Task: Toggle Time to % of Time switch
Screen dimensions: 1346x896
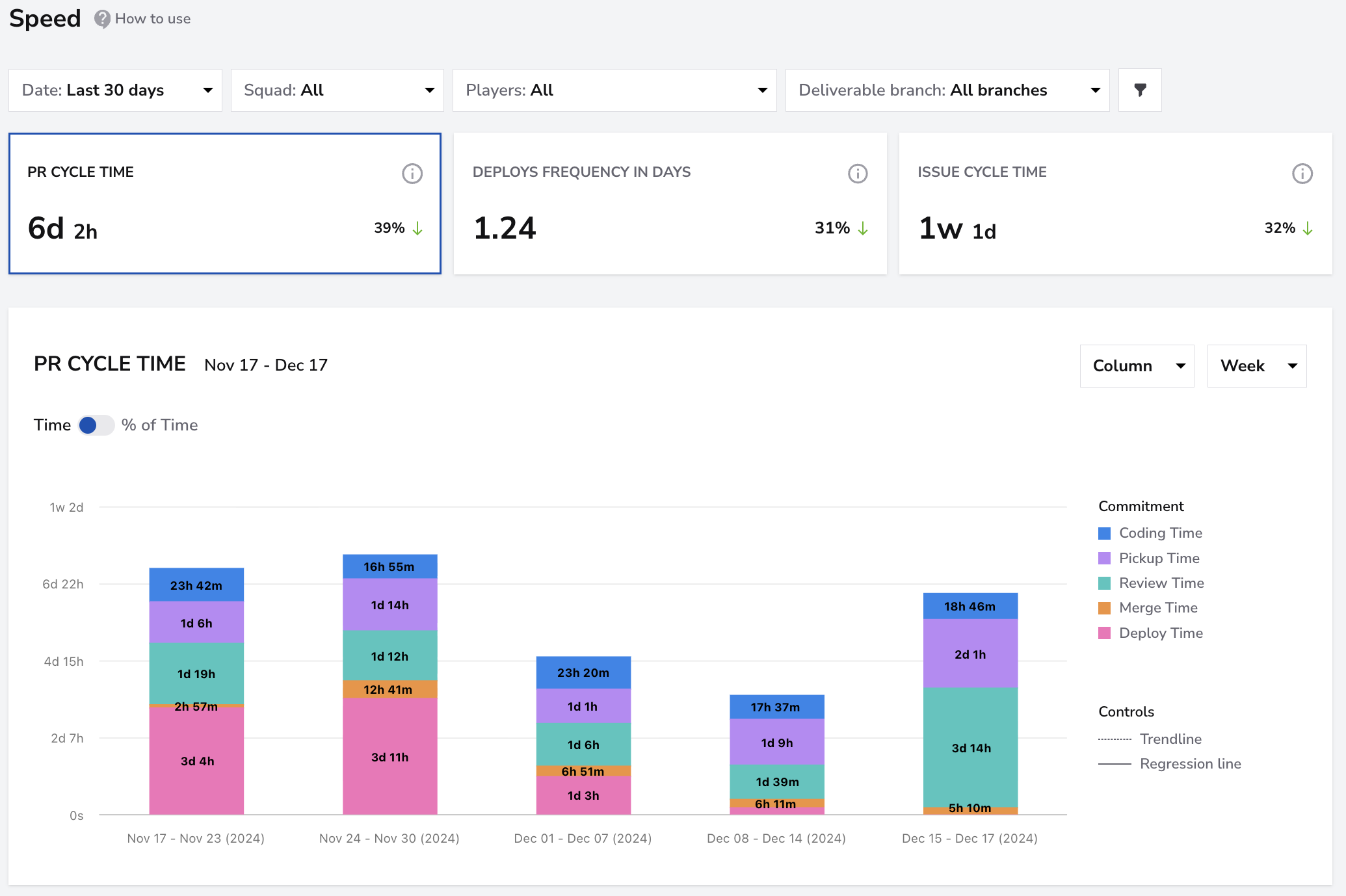Action: click(96, 425)
